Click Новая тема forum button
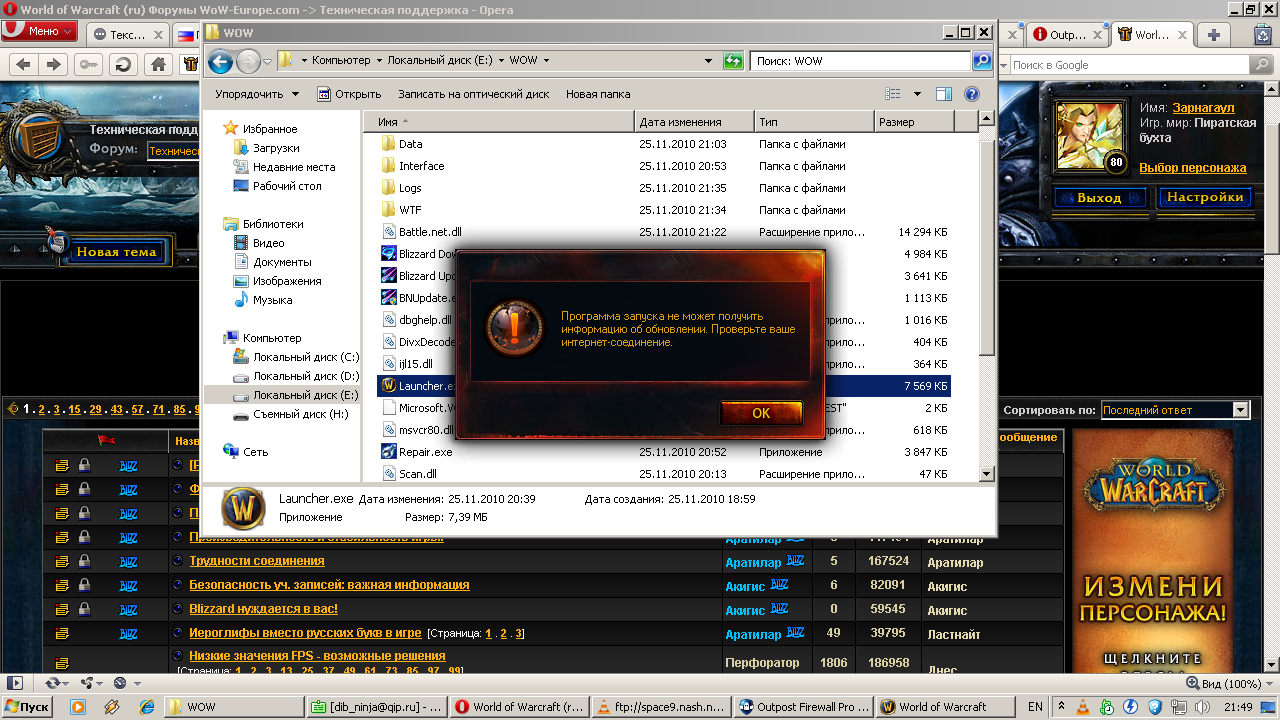Image resolution: width=1280 pixels, height=720 pixels. 116,252
